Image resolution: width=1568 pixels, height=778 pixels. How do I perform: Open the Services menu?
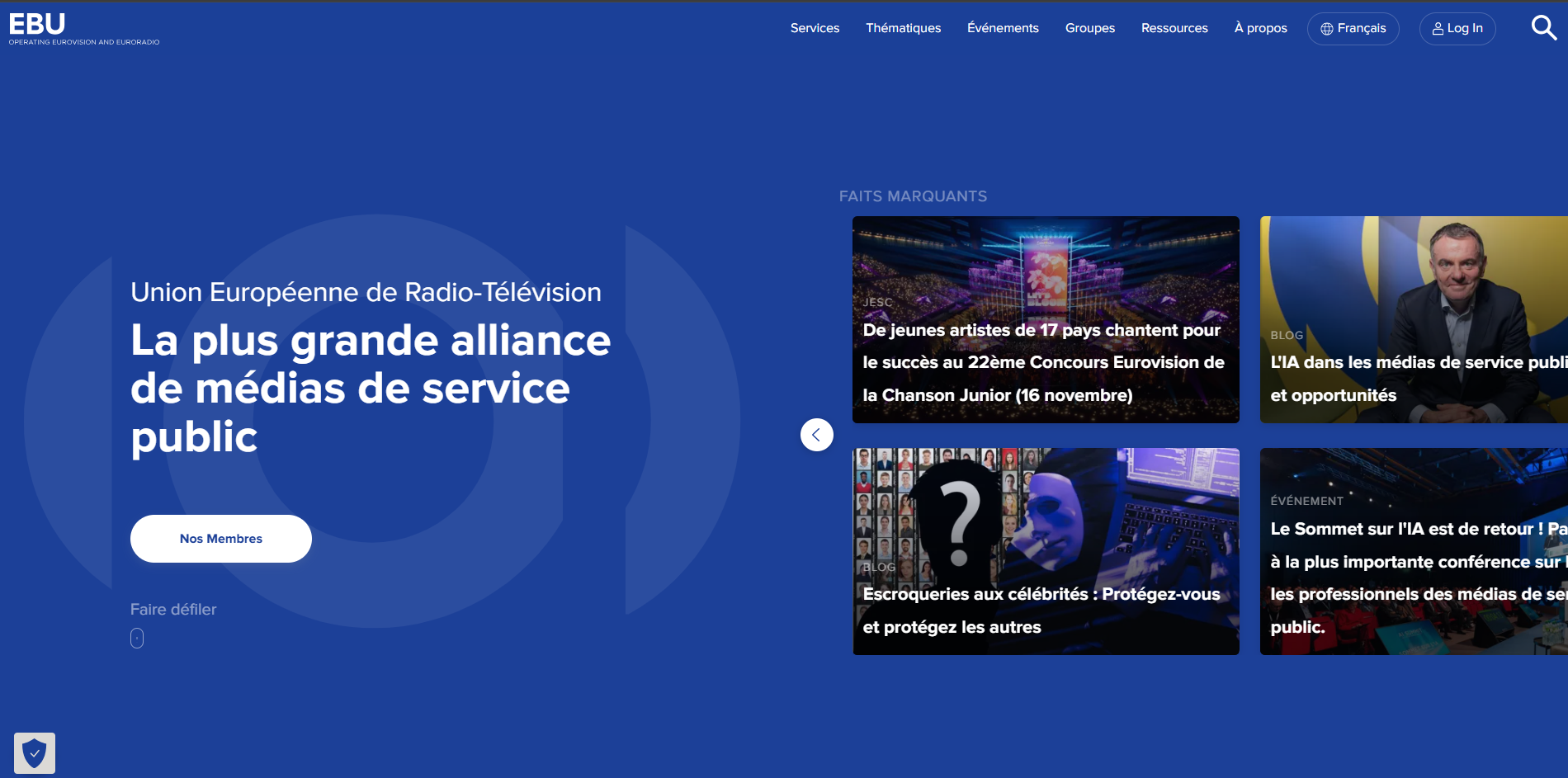[815, 28]
